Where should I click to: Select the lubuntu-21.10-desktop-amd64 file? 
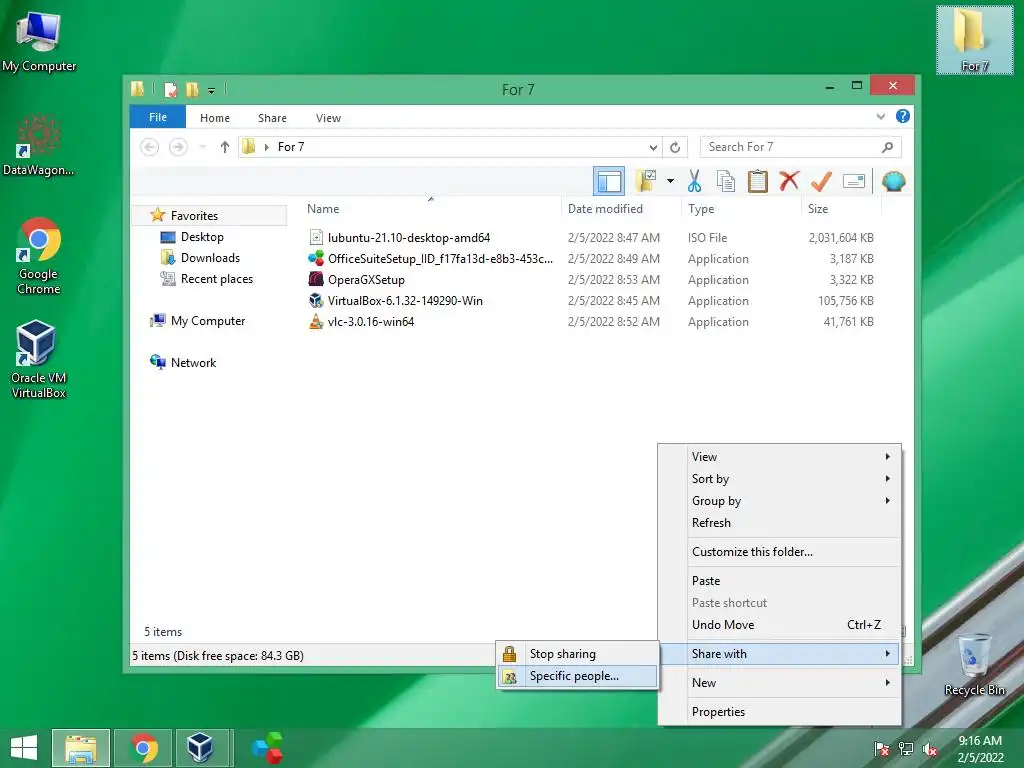pos(408,238)
